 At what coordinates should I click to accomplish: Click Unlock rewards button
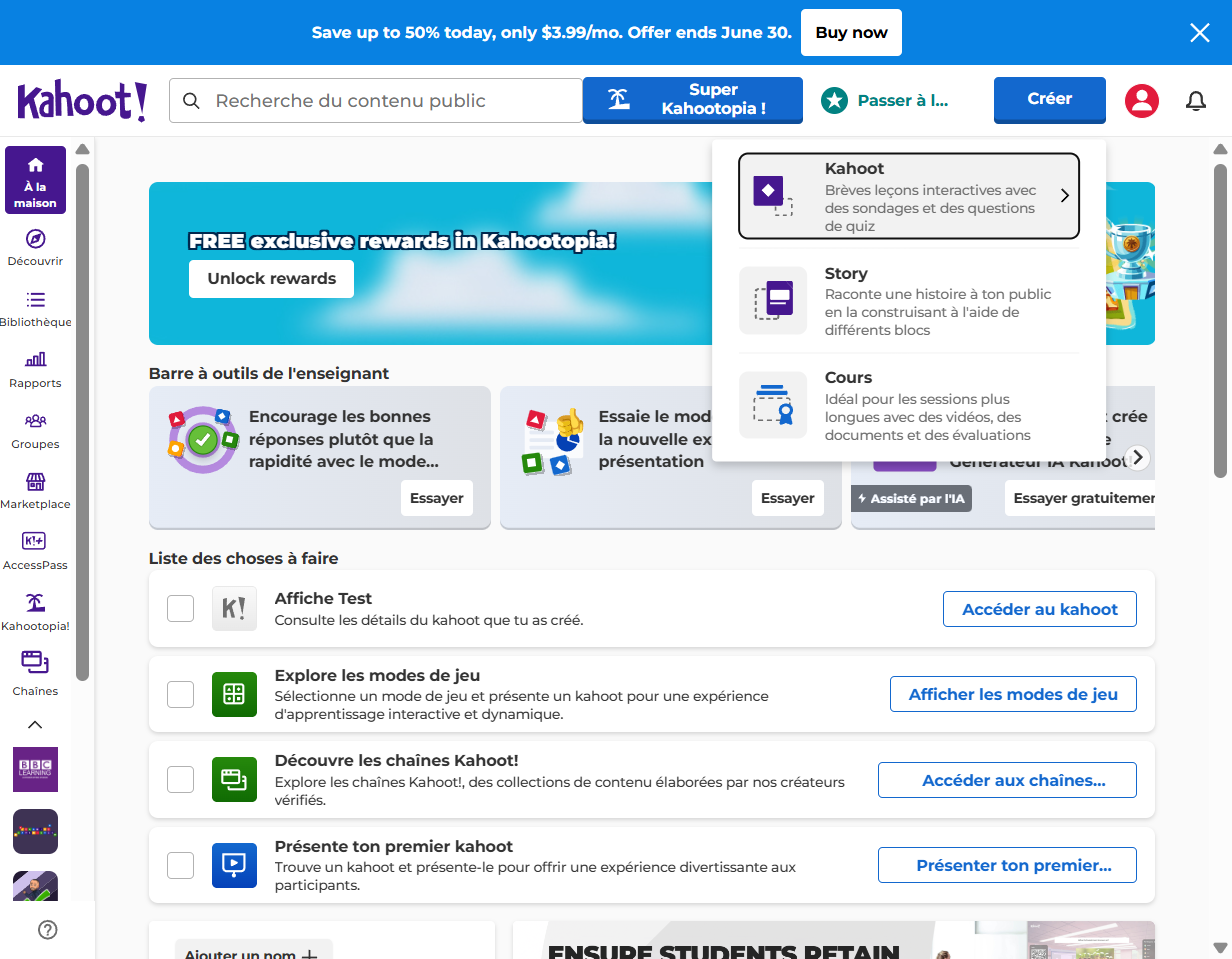[272, 279]
